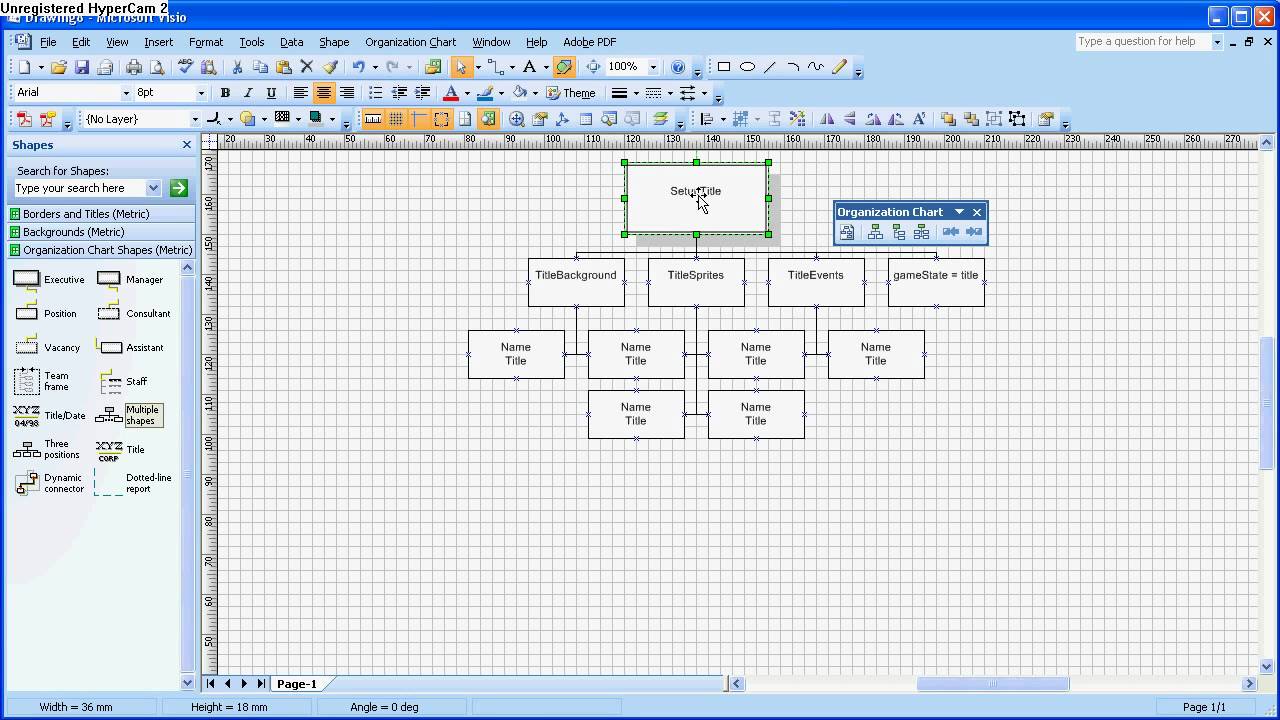The height and width of the screenshot is (720, 1280).
Task: Open the 8pt font size dropdown
Action: click(200, 93)
